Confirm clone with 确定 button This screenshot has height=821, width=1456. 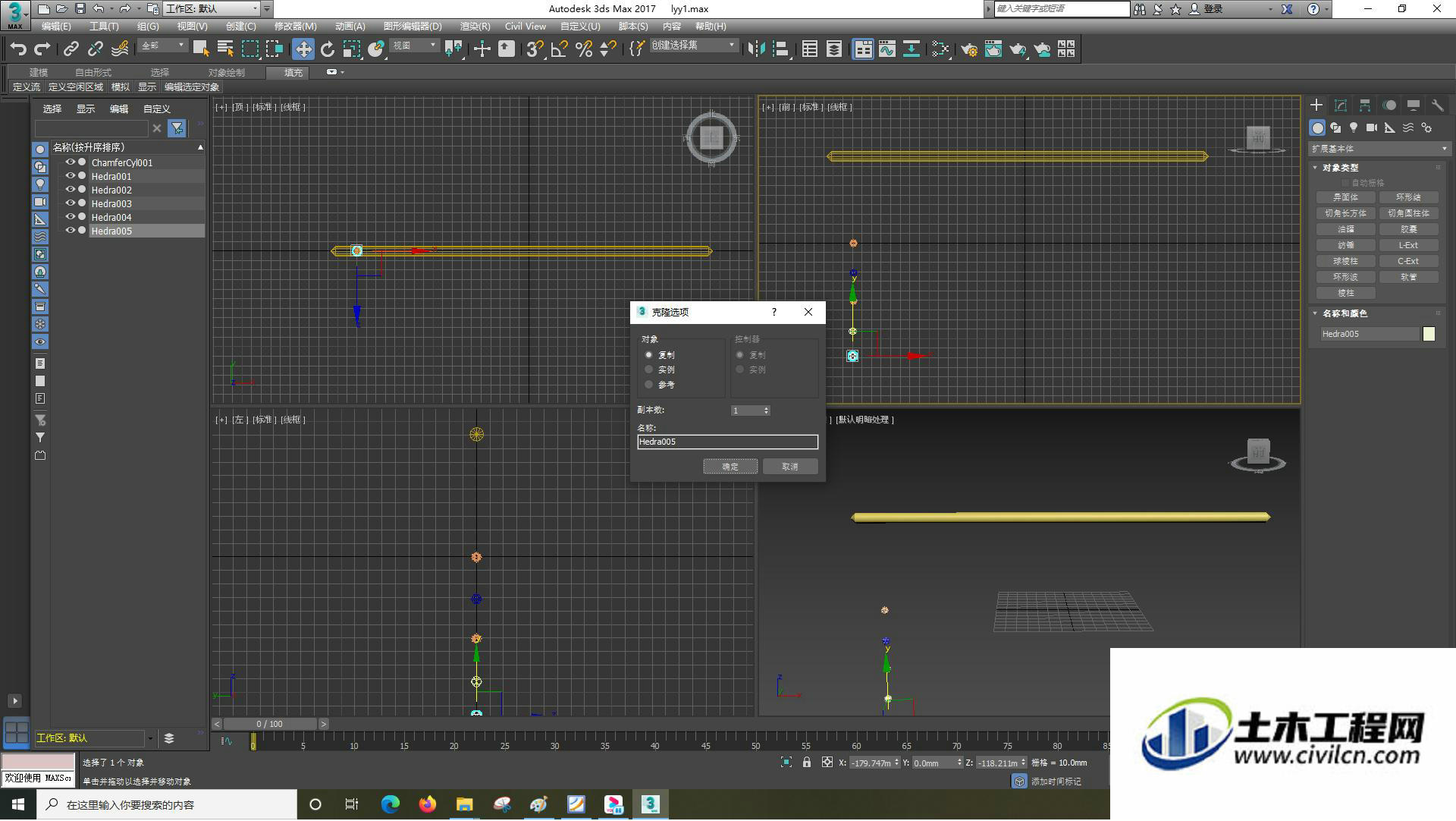coord(730,467)
